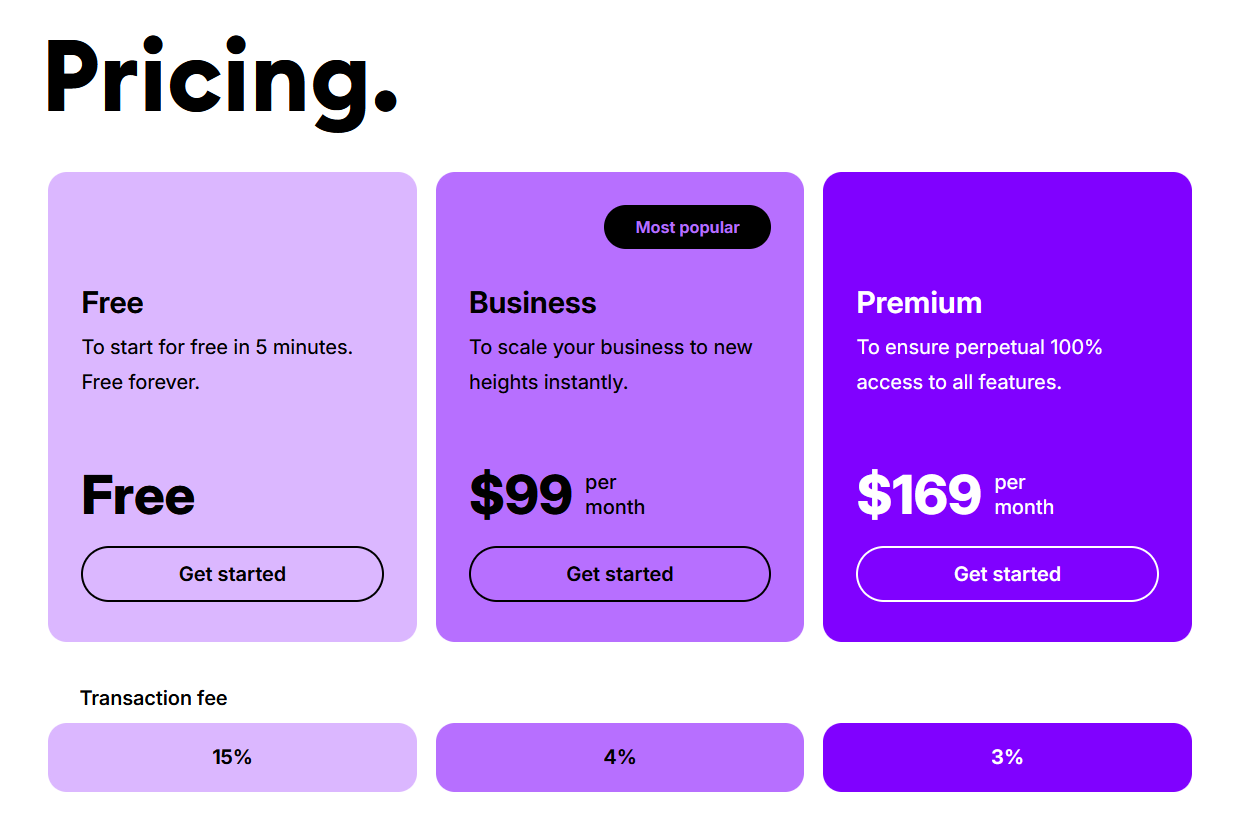This screenshot has height=815, width=1251.
Task: Select the Business plan card
Action: coord(620,420)
